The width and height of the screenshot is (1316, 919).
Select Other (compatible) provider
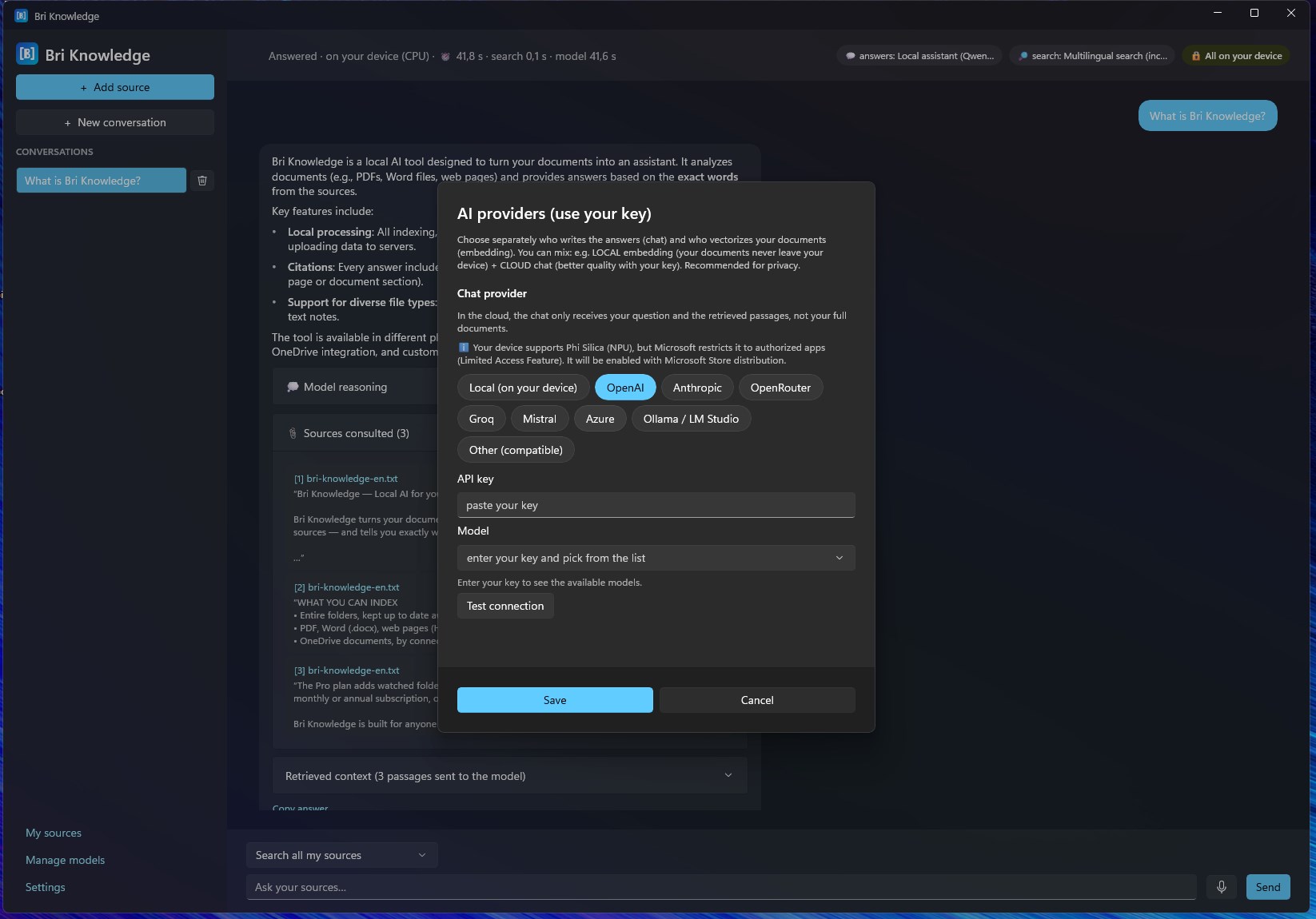pyautogui.click(x=516, y=450)
